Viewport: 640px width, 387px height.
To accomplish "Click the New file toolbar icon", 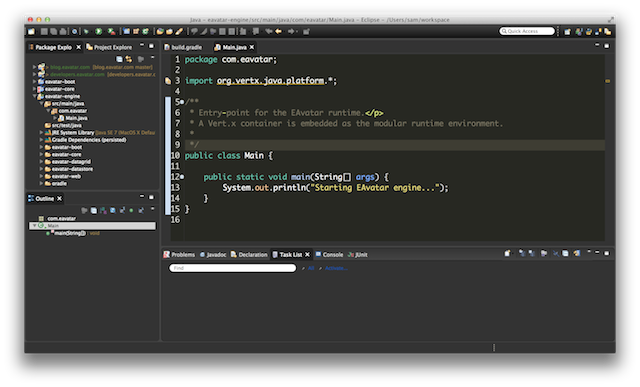I will pos(31,31).
